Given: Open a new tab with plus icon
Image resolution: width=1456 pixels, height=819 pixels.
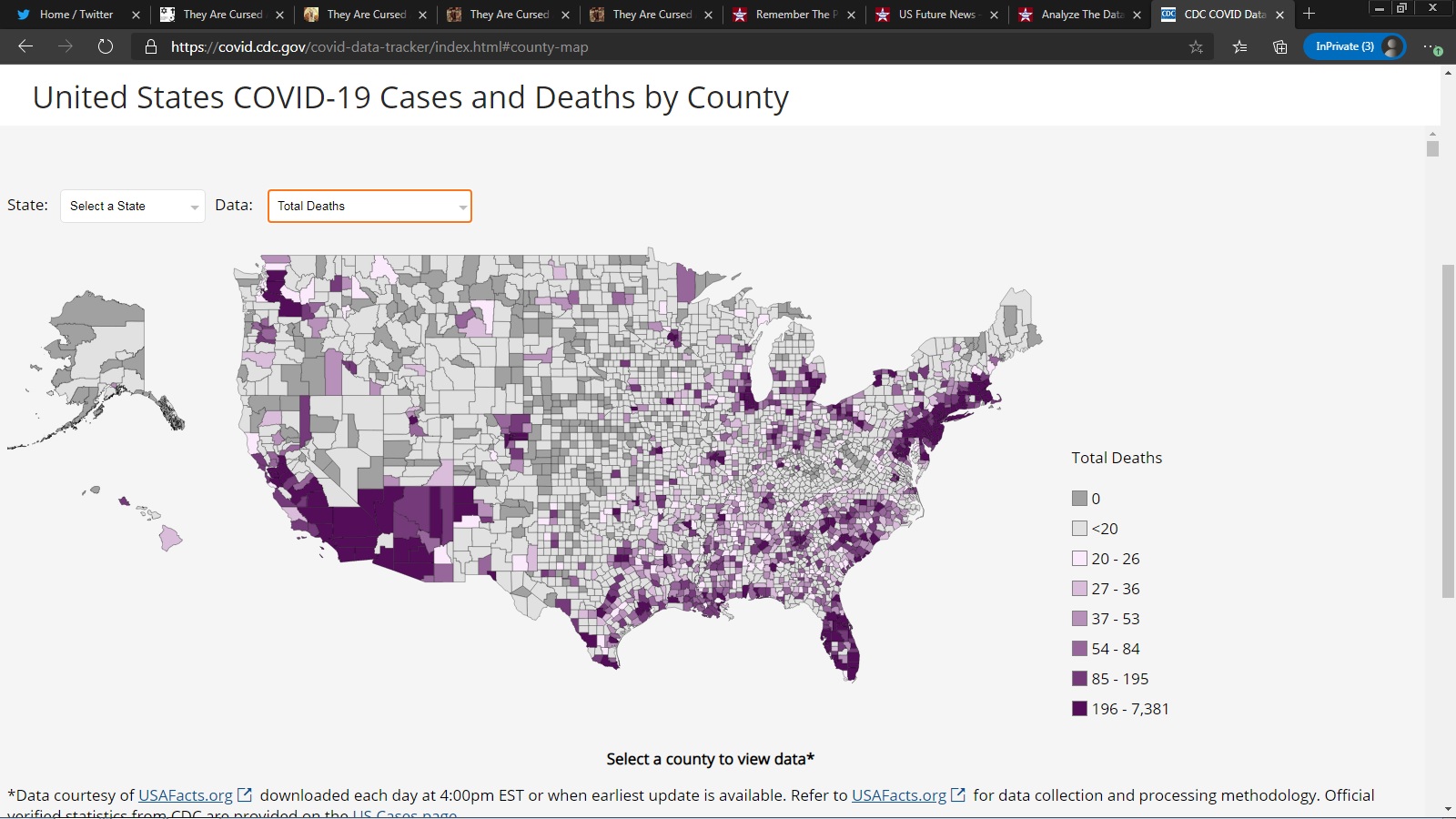Looking at the screenshot, I should click(1309, 14).
